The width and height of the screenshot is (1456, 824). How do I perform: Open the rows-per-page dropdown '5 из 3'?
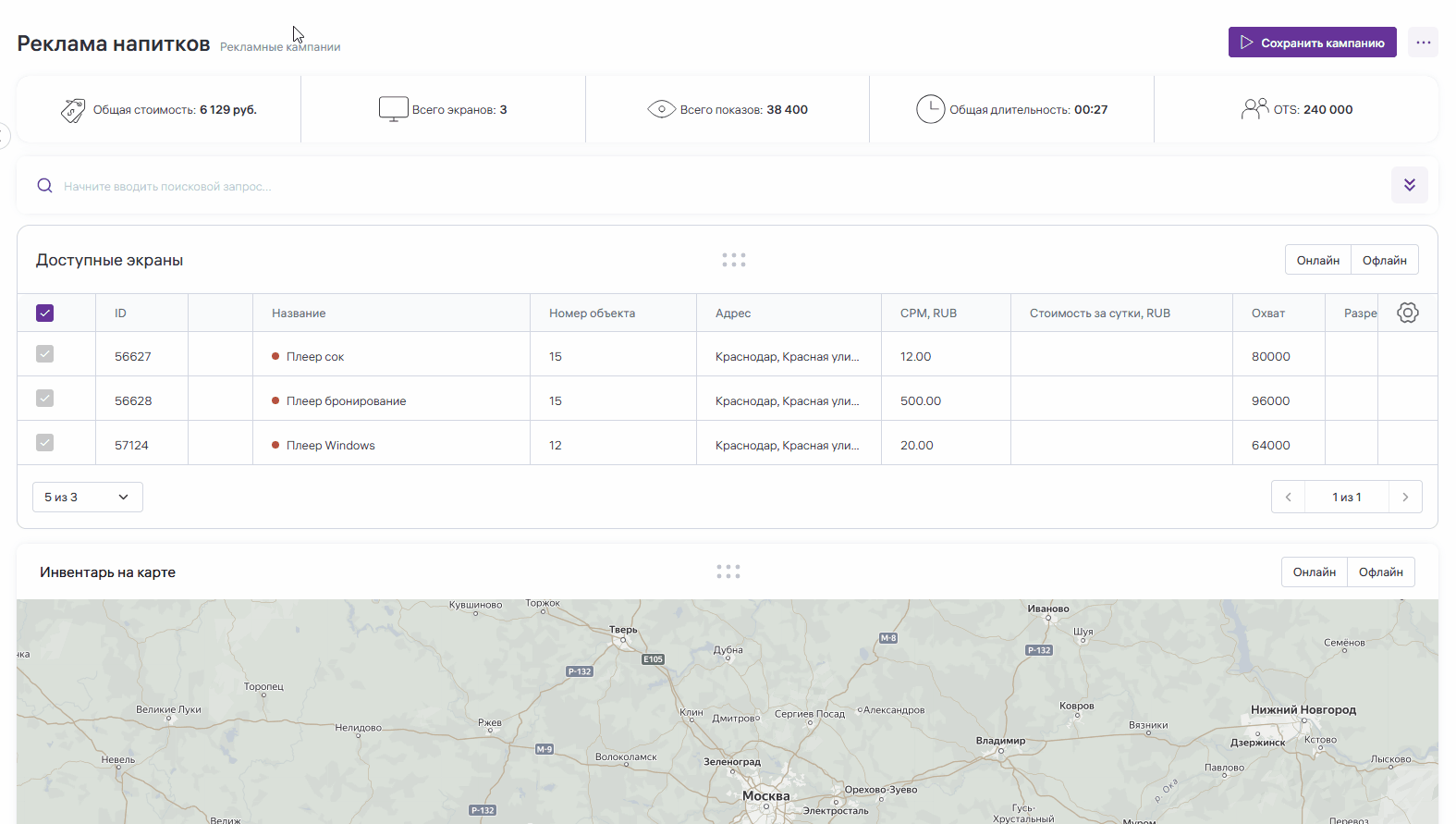87,498
